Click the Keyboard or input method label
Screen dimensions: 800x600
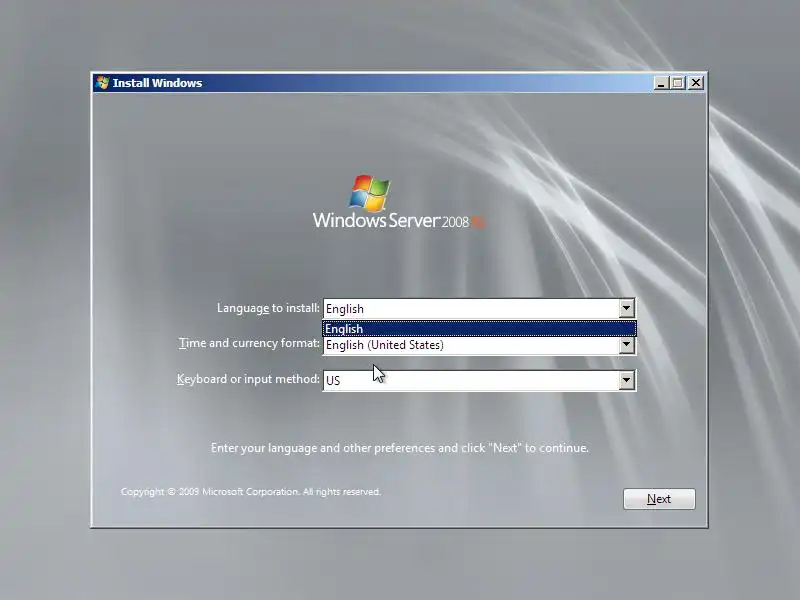(248, 379)
